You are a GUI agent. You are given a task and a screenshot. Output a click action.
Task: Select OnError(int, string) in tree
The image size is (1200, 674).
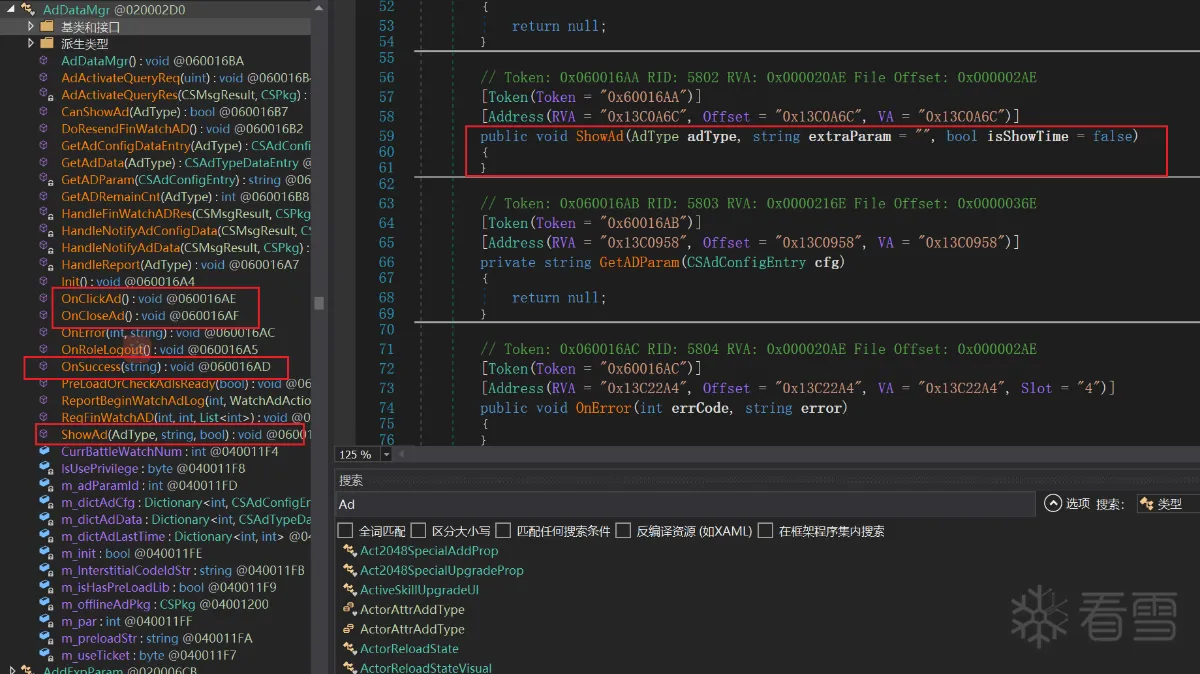(x=168, y=332)
